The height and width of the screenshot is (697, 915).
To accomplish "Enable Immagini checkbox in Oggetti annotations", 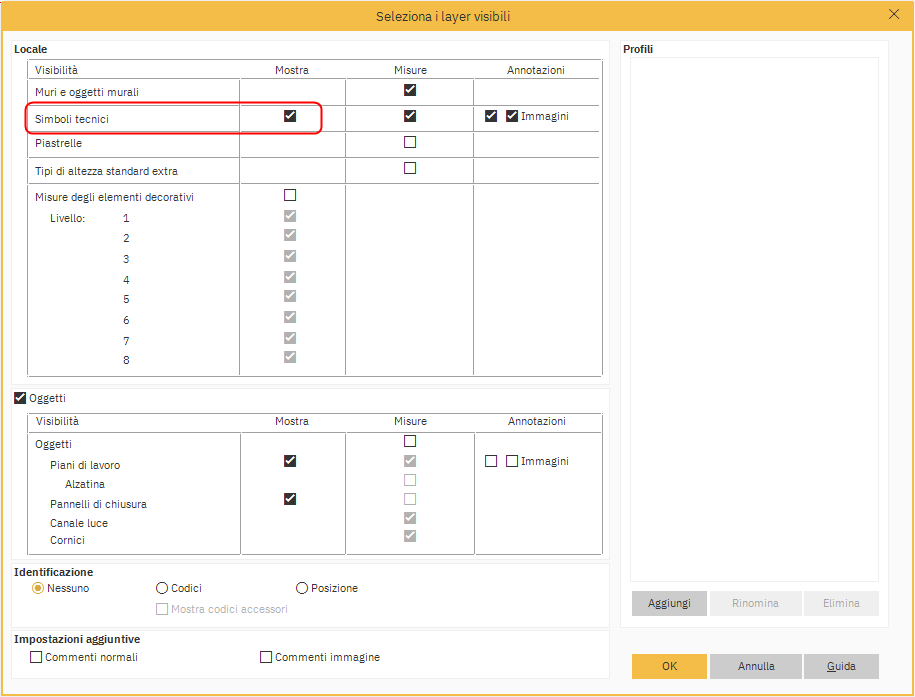I will [512, 461].
